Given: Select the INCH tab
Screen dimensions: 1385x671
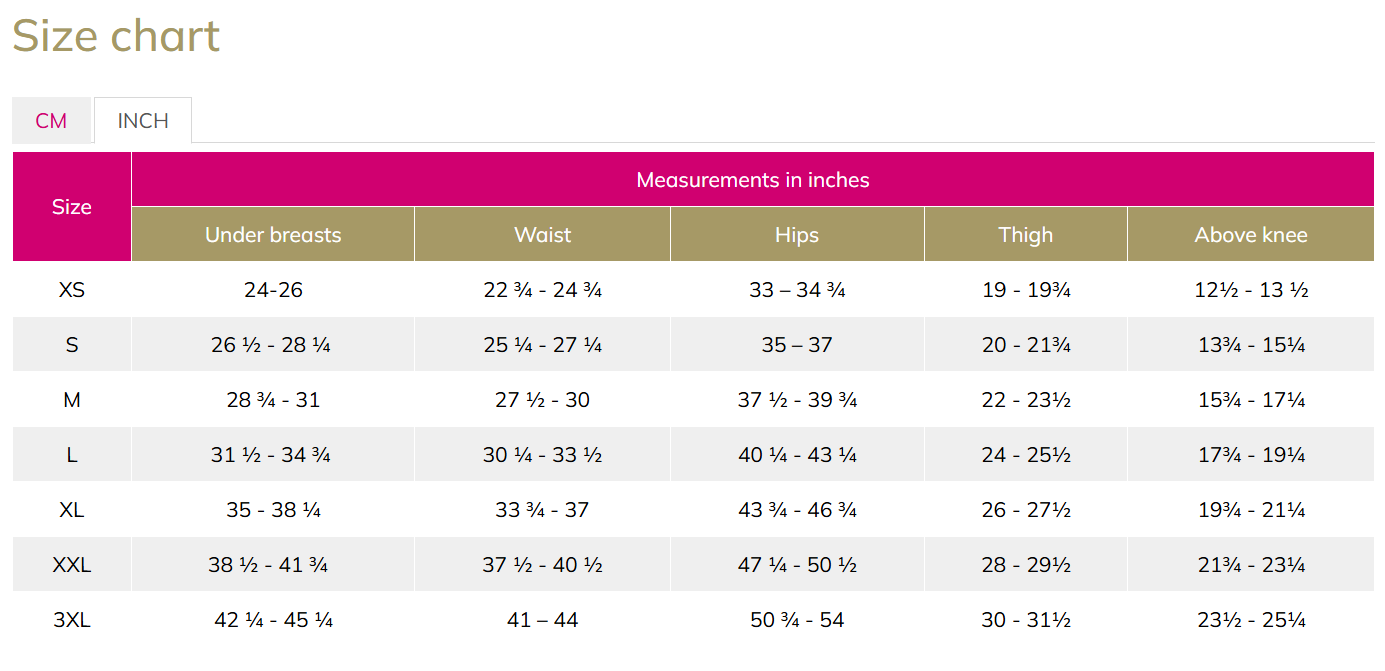Looking at the screenshot, I should 143,121.
